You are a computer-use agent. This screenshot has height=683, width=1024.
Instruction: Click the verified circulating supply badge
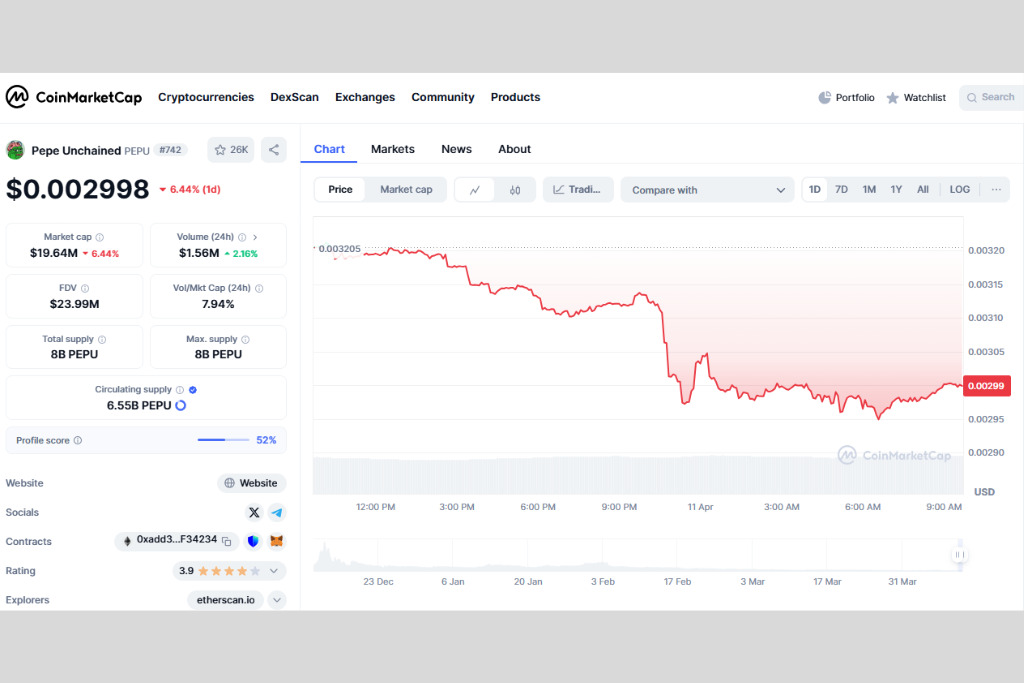pos(193,390)
